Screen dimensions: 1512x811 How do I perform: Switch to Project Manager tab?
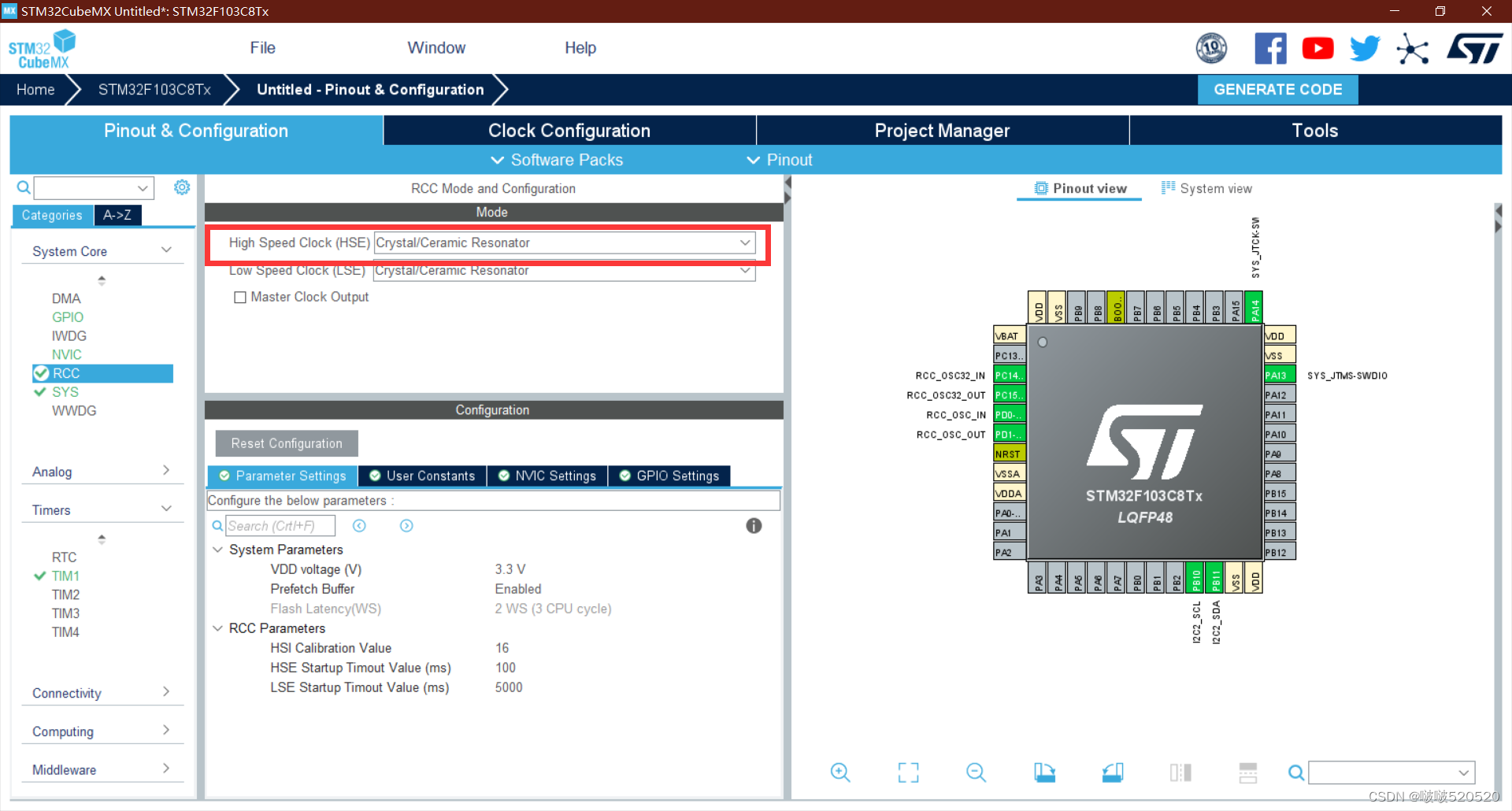[x=943, y=131]
